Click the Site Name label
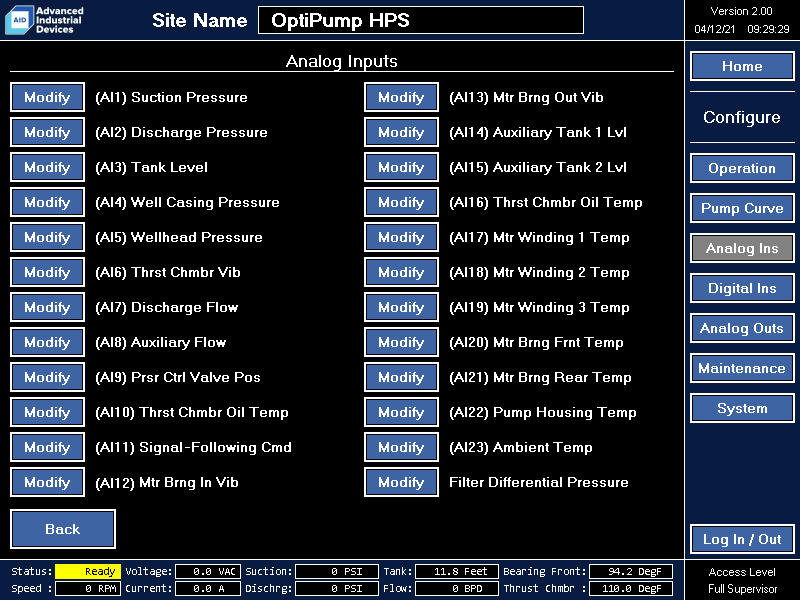This screenshot has width=800, height=600. [199, 20]
